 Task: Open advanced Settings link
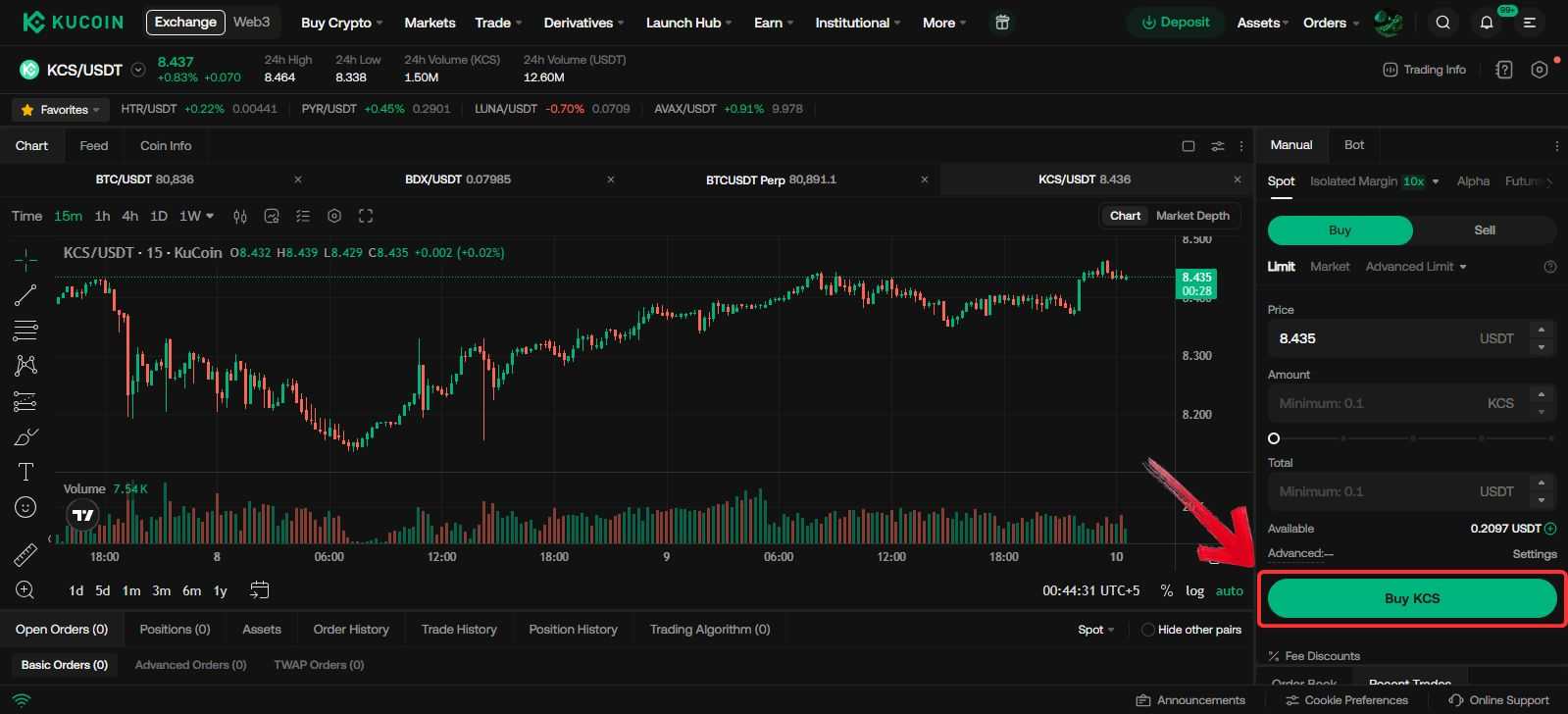1535,554
